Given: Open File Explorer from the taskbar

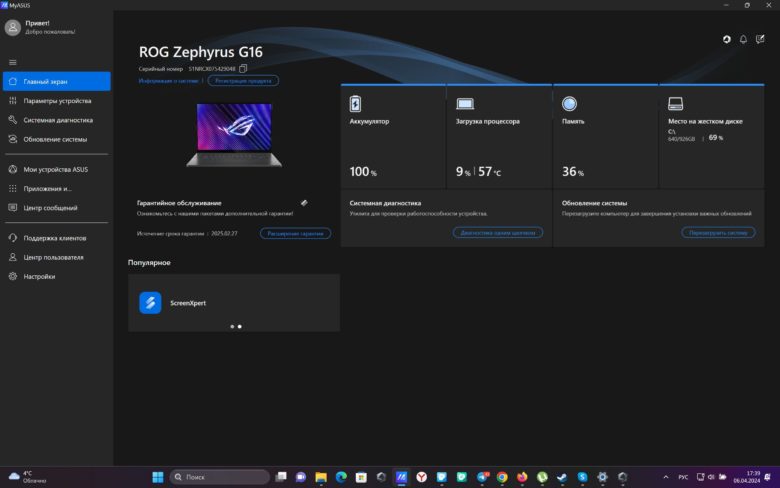Looking at the screenshot, I should tap(321, 477).
